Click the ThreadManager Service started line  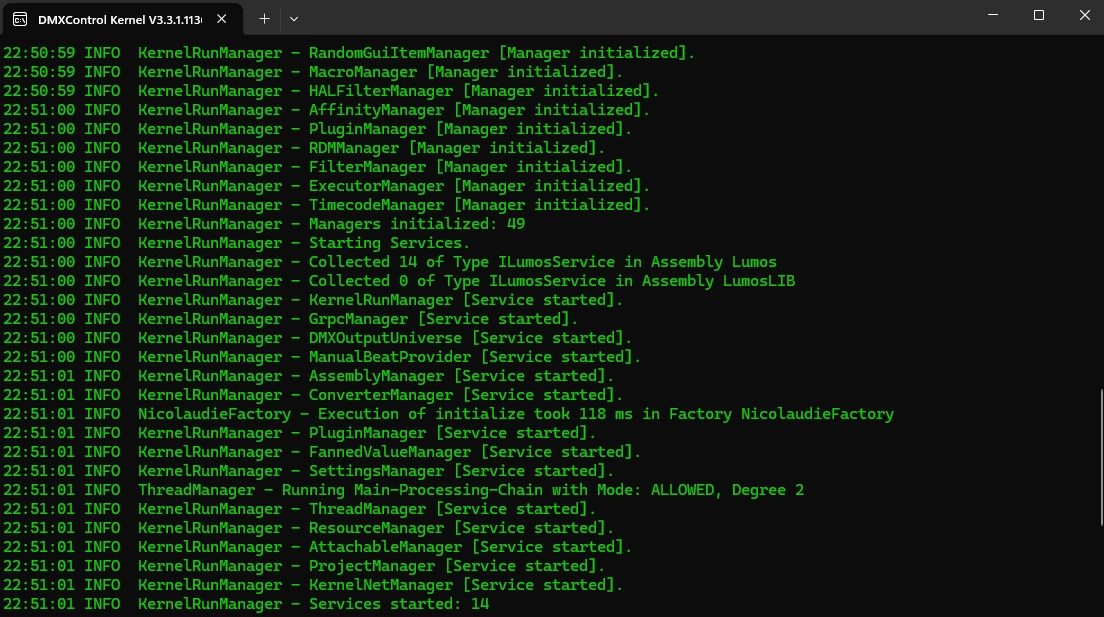pos(300,509)
